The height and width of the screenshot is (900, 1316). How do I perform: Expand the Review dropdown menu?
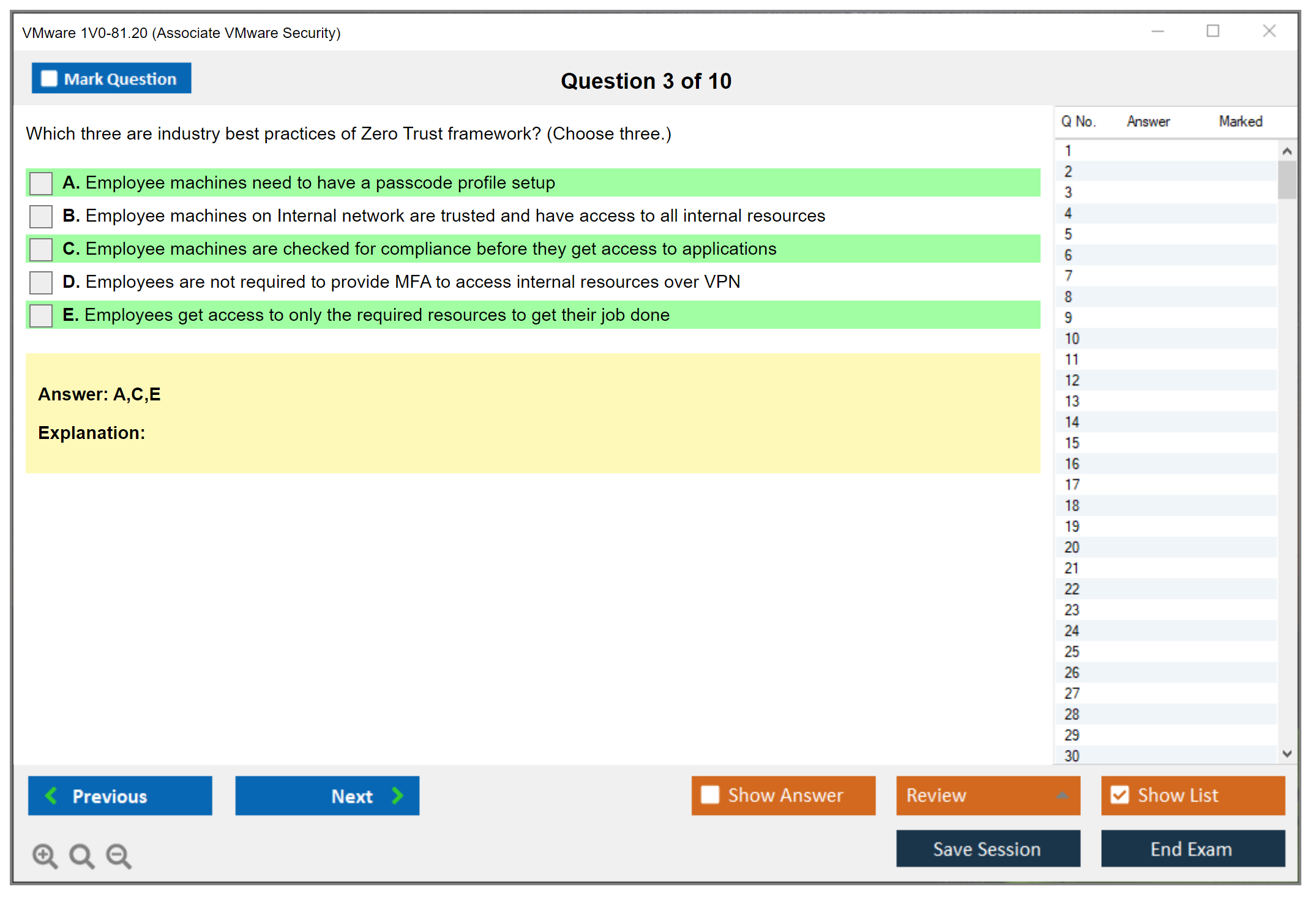1062,795
